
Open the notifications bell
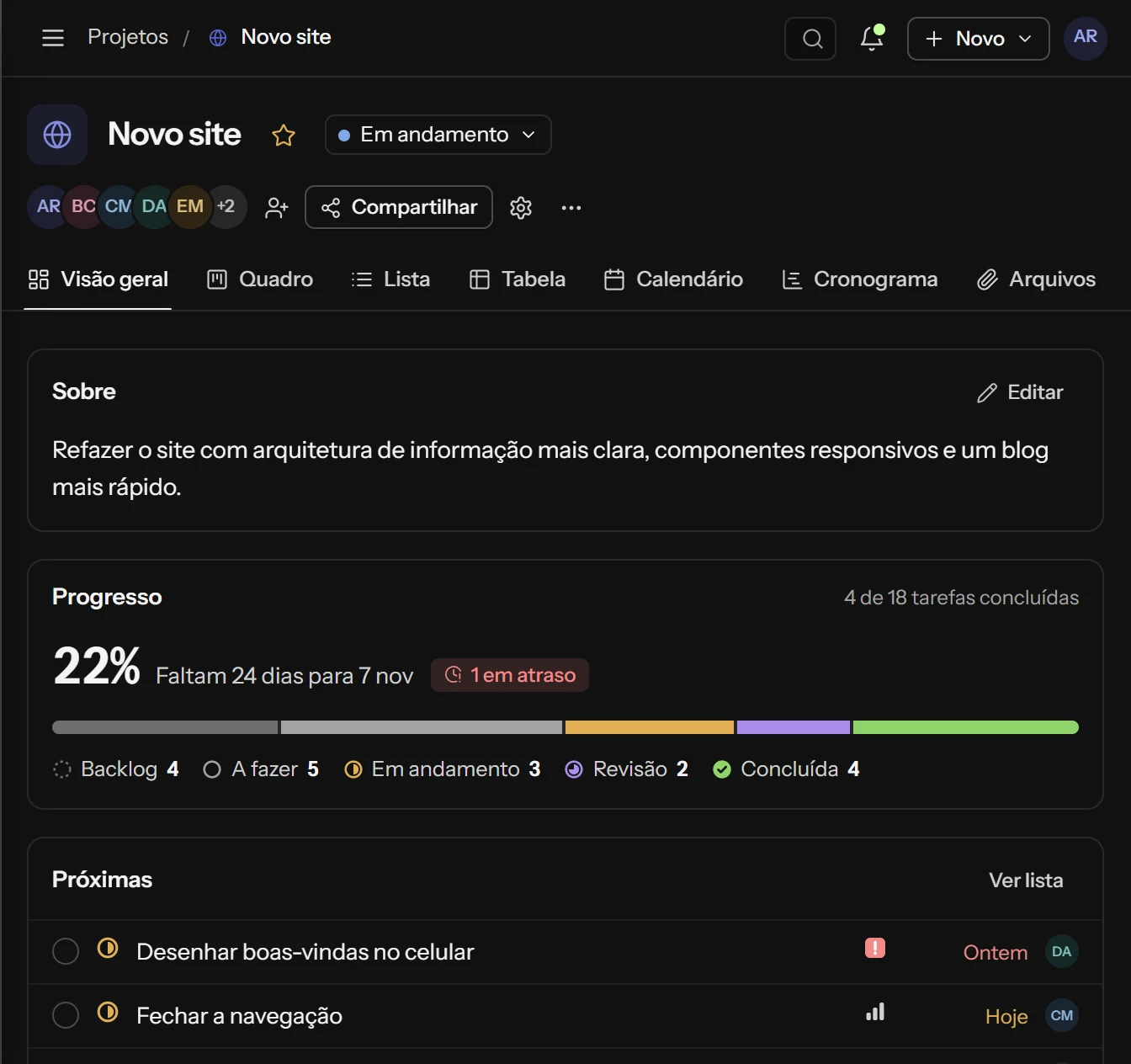(872, 38)
